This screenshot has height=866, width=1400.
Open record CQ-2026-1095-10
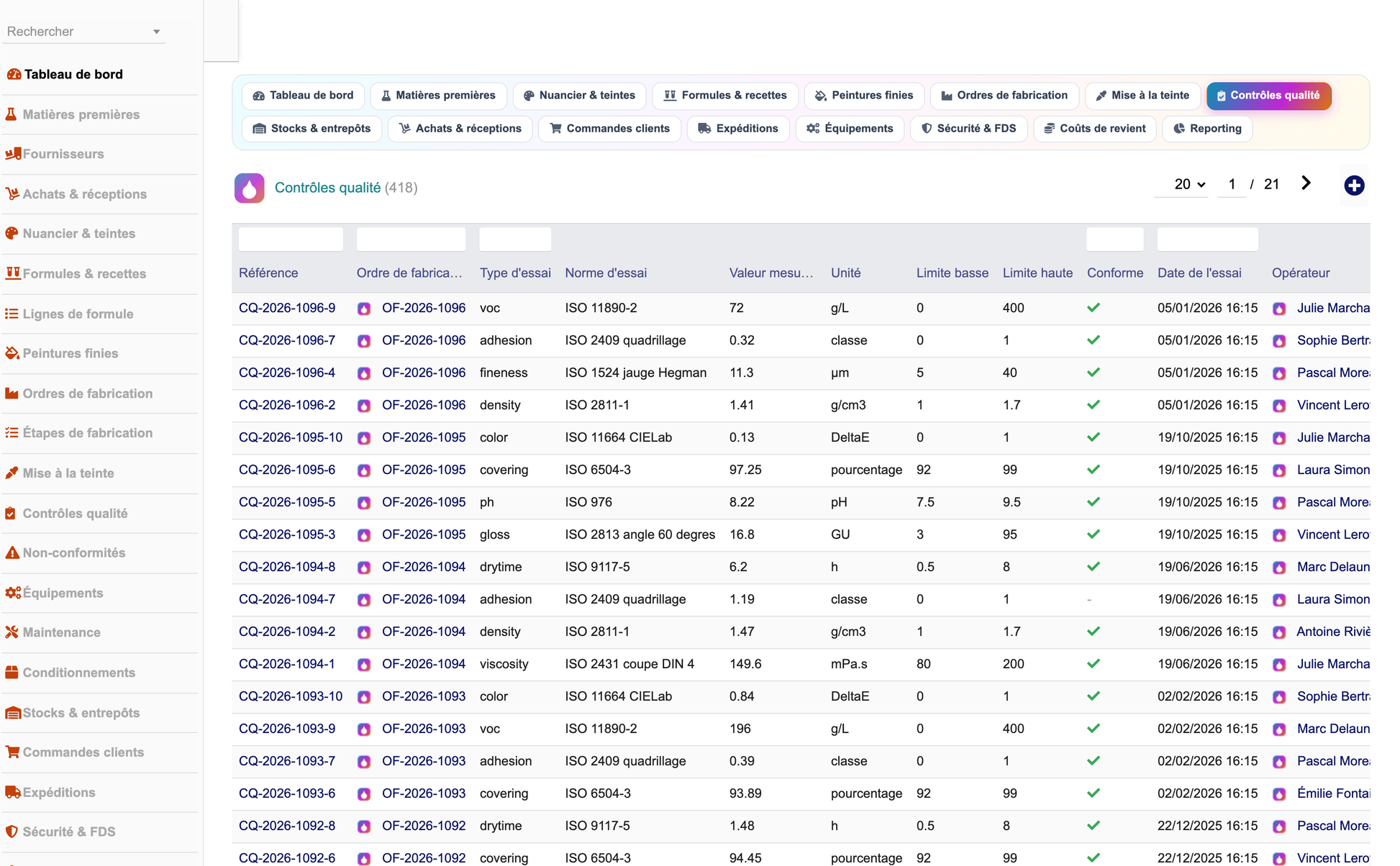291,438
